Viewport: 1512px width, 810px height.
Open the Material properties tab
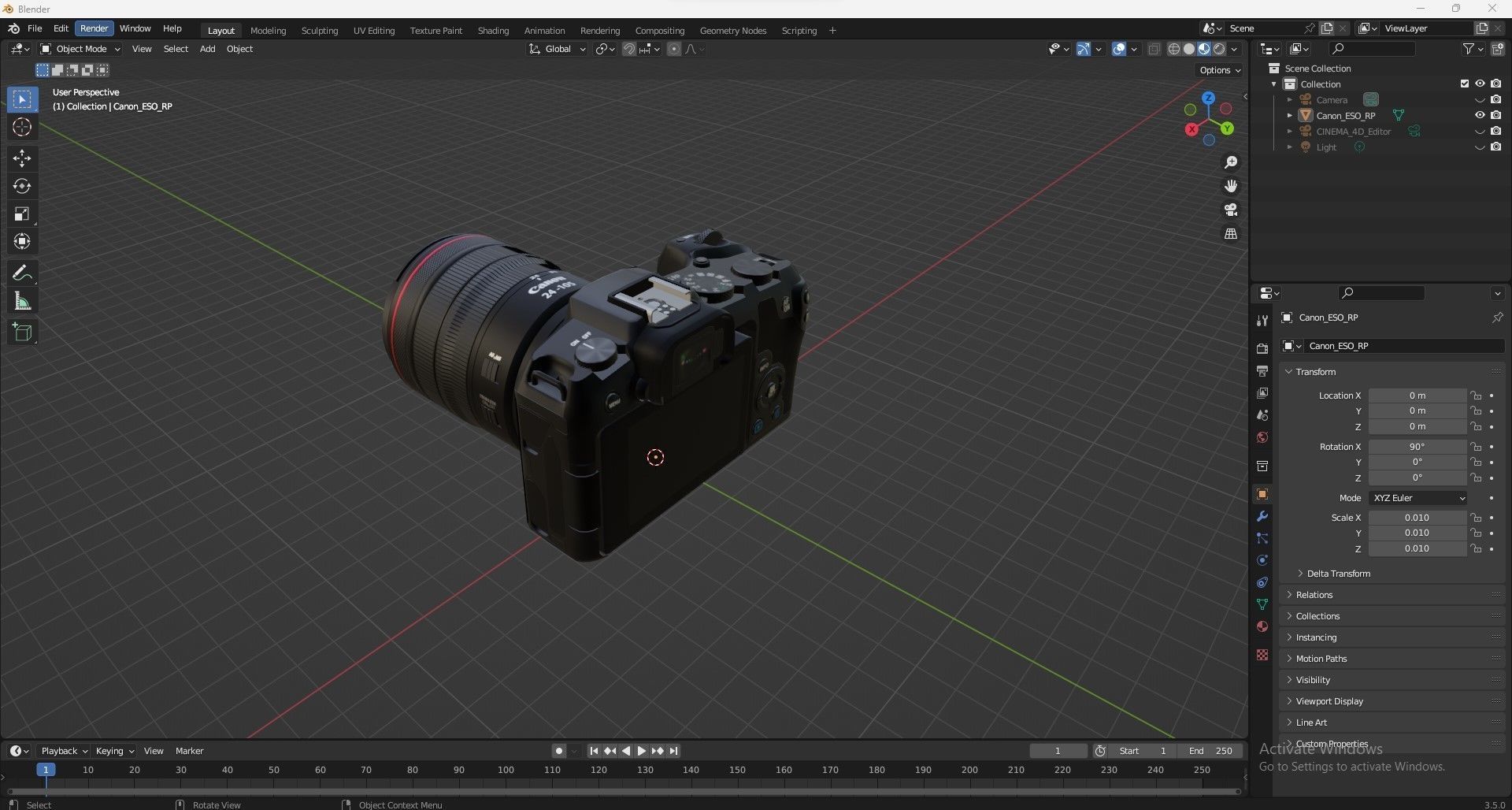point(1262,626)
